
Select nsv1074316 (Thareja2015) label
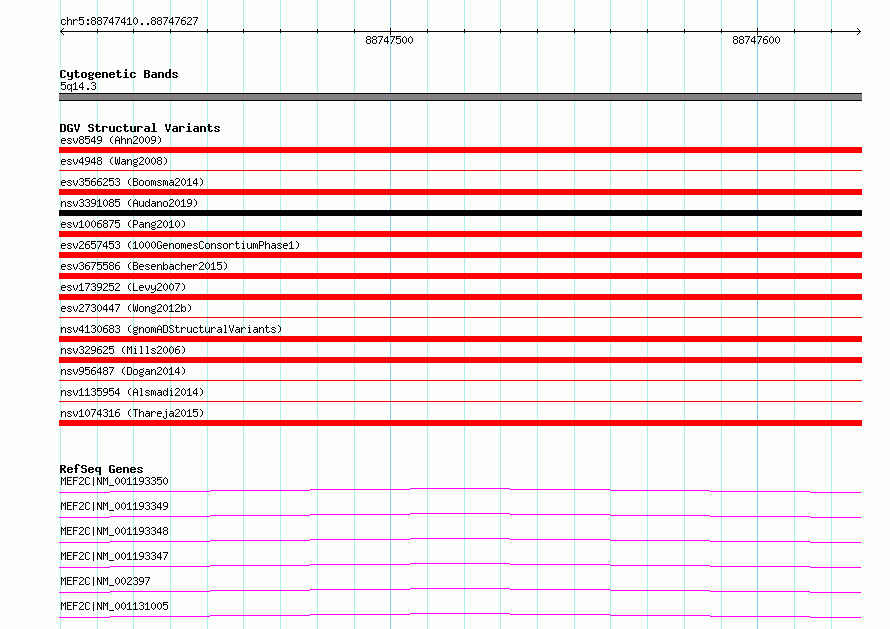pyautogui.click(x=132, y=413)
